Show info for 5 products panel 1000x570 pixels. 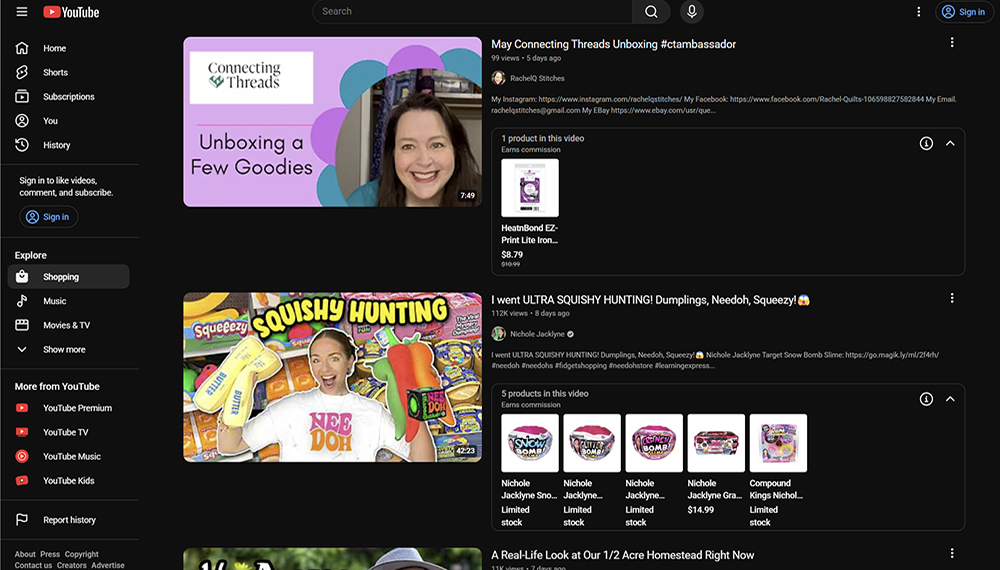(926, 399)
